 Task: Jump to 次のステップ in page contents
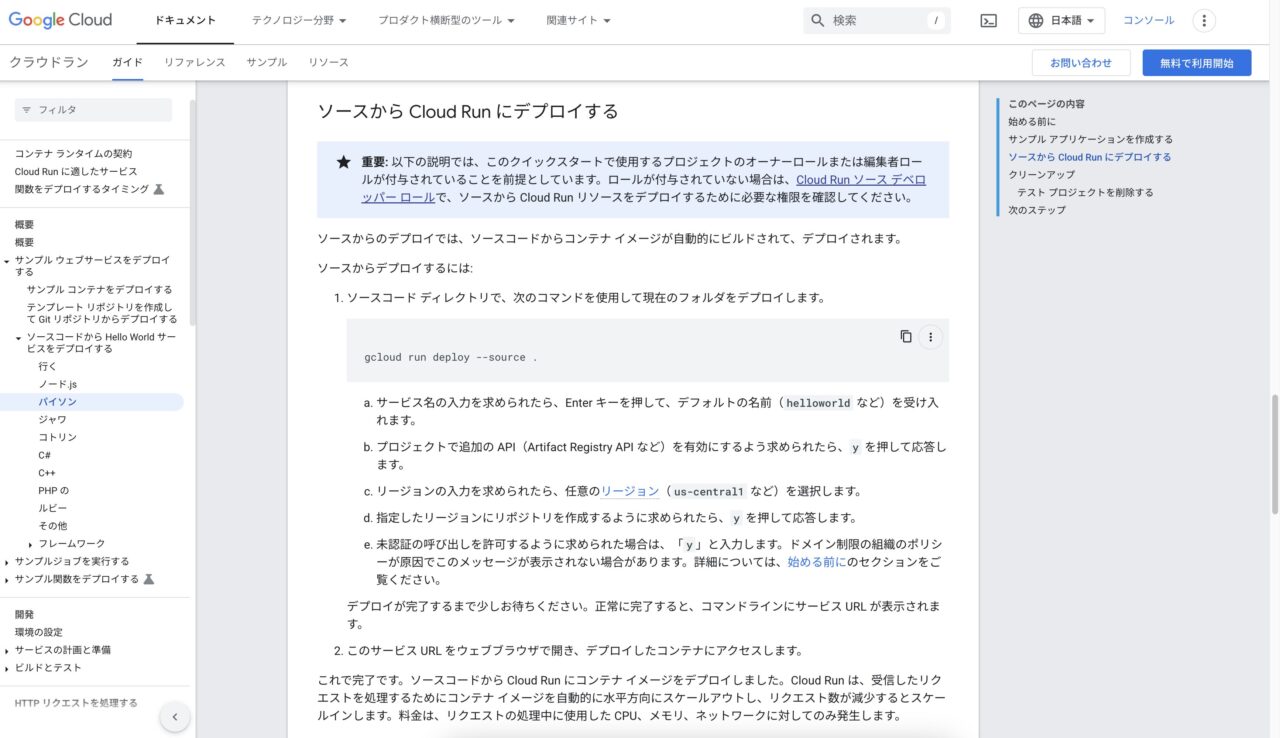coord(1037,210)
